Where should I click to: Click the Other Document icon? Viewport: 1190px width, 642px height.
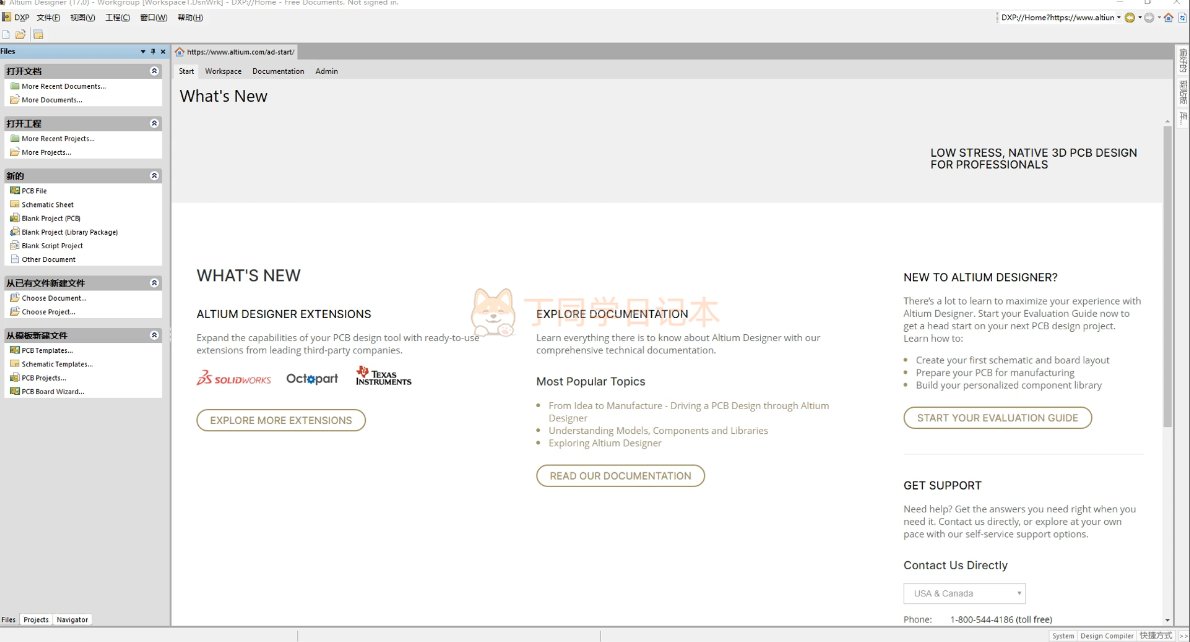tap(14, 259)
